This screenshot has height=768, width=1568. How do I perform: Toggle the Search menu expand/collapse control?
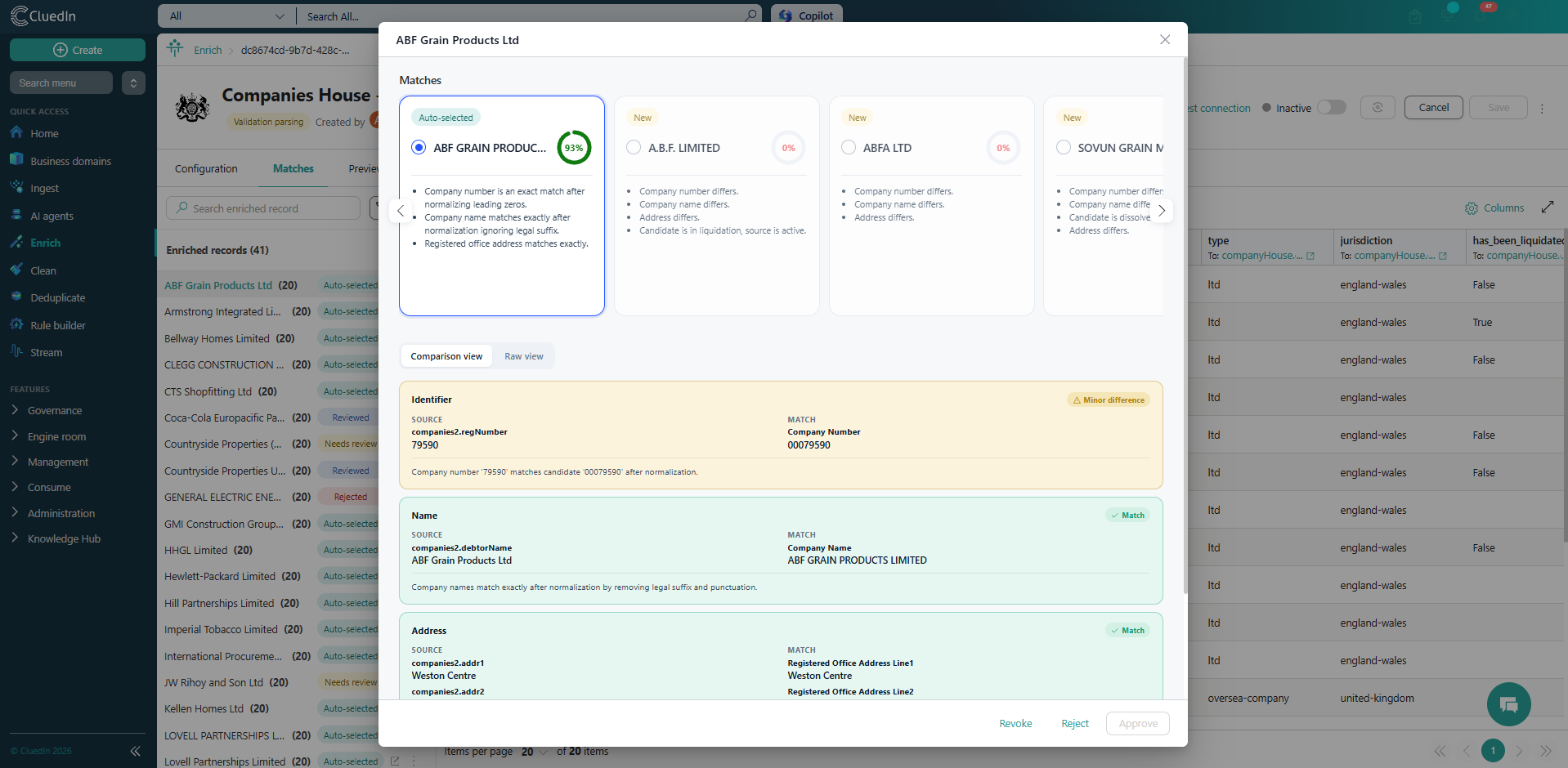[133, 83]
